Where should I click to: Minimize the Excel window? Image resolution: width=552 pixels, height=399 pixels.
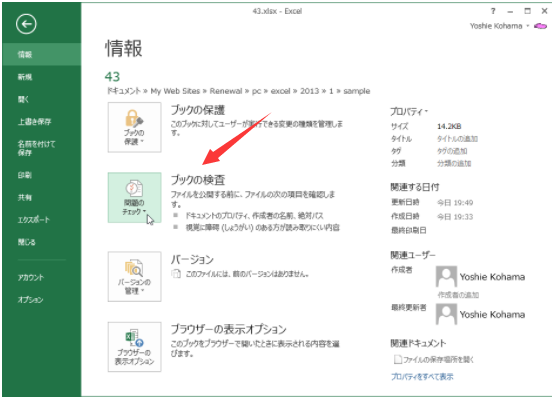(510, 11)
